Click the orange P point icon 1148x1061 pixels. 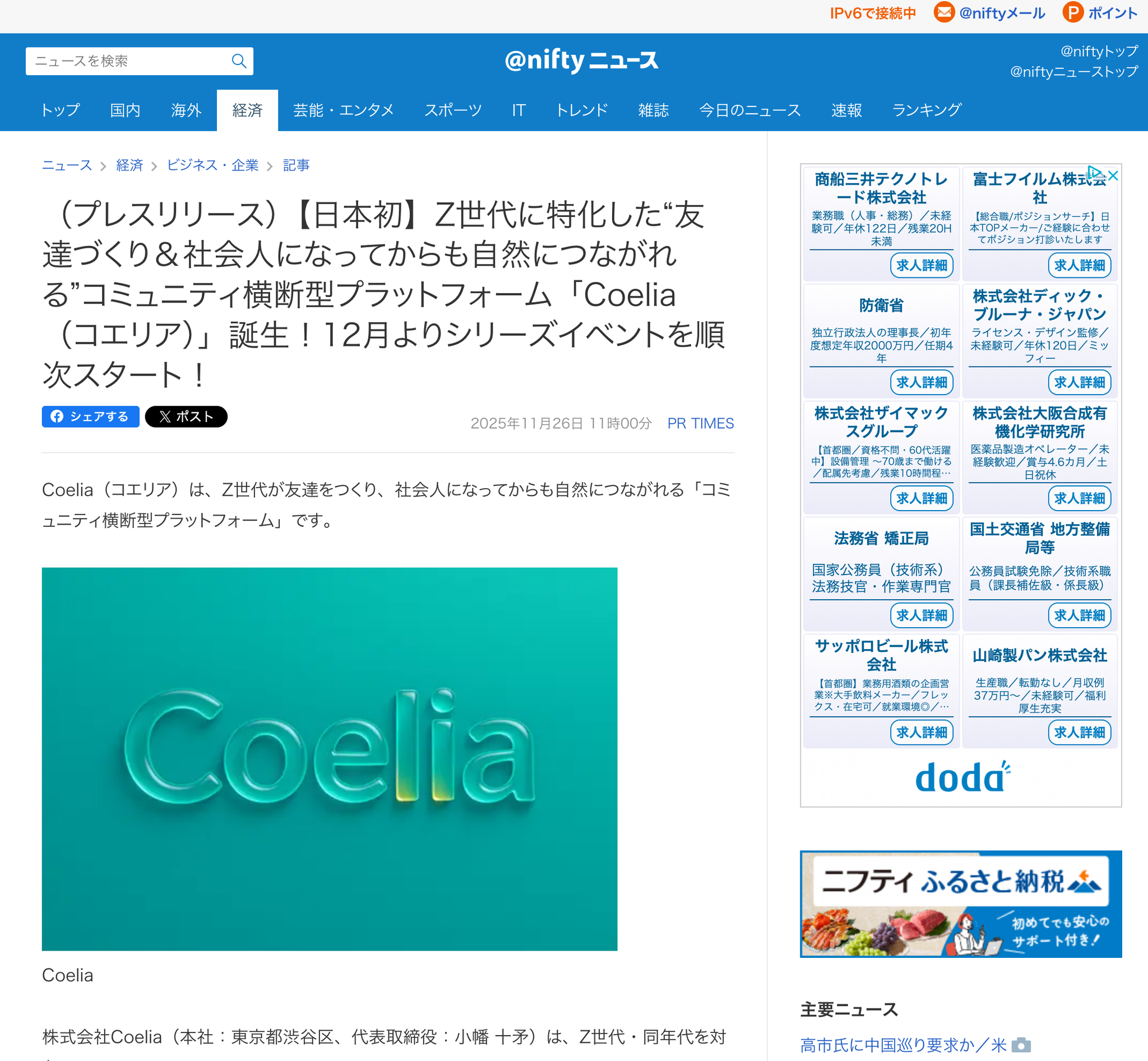point(1072,13)
